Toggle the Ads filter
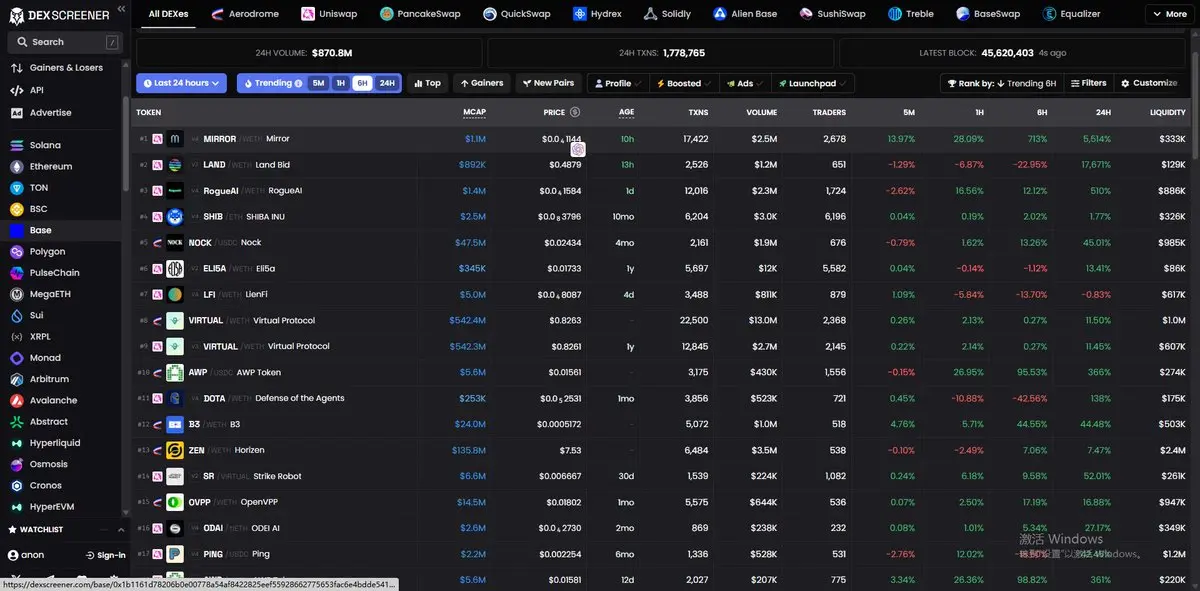 pyautogui.click(x=745, y=83)
